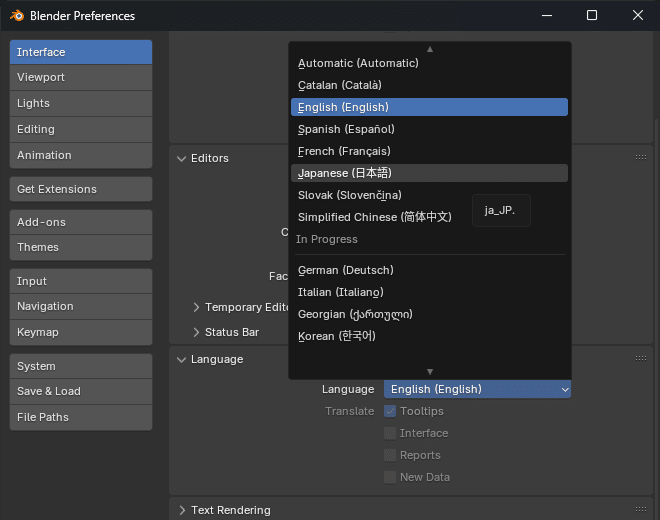Select Korean (한국어) language

point(429,336)
